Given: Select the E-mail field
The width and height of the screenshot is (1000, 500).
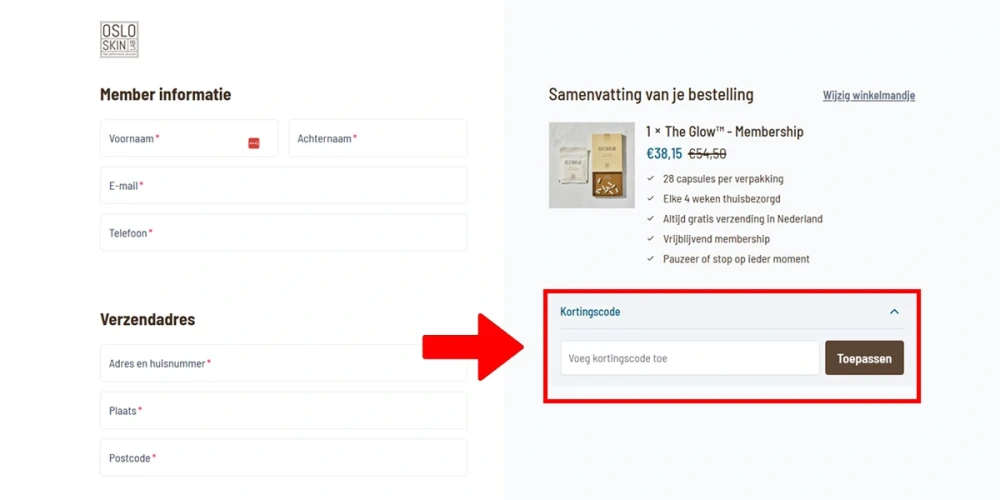Looking at the screenshot, I should [x=284, y=185].
